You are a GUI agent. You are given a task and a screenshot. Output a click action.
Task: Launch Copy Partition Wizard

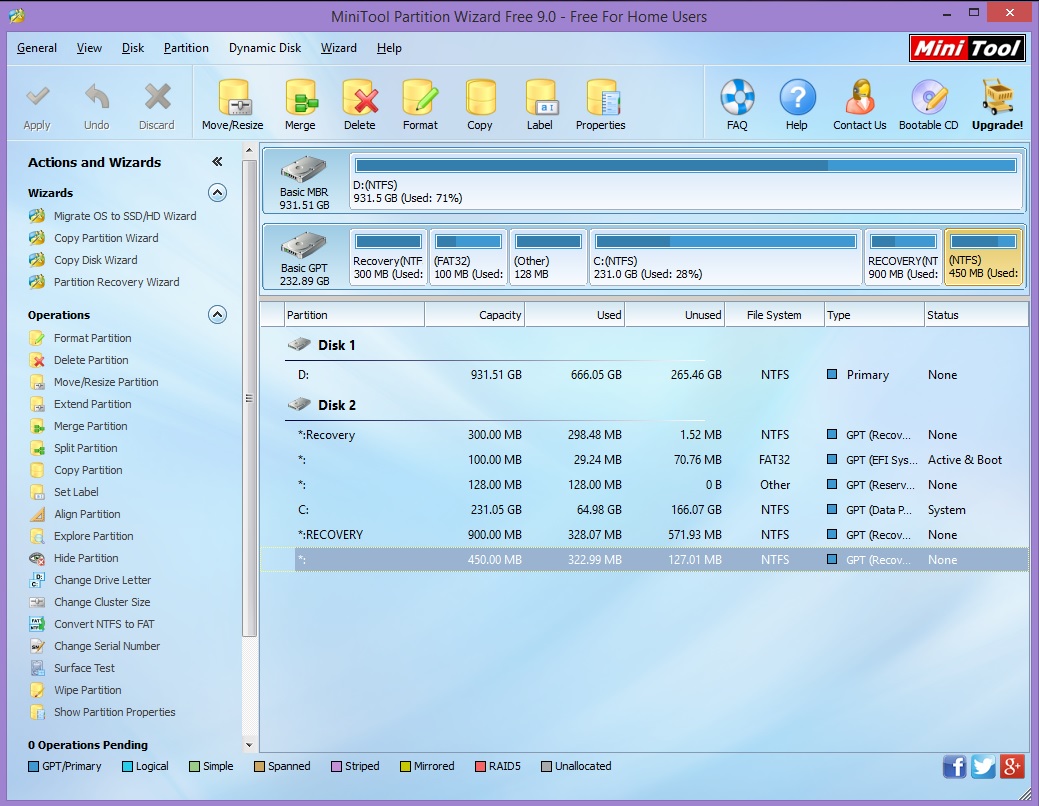coord(94,238)
